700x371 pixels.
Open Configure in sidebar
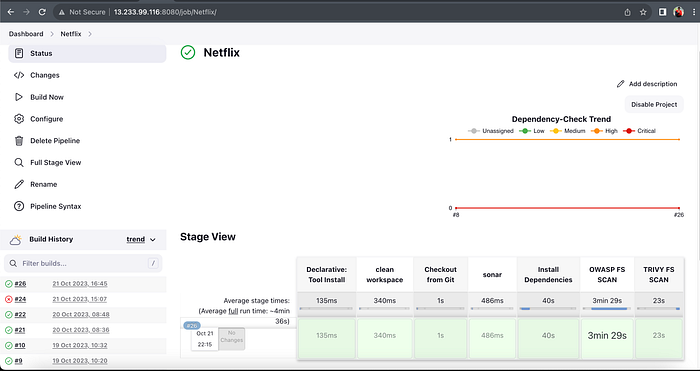(x=87, y=119)
